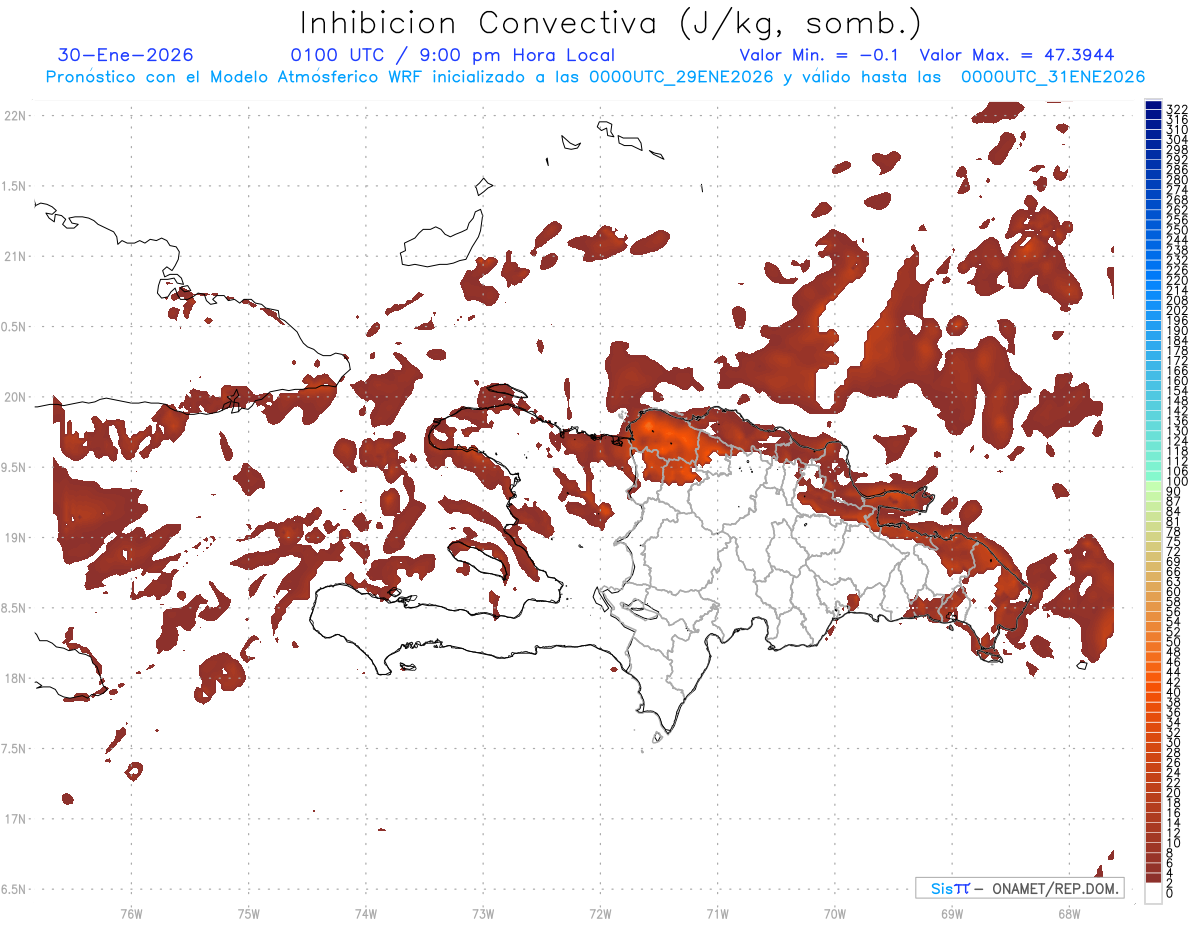1200x927 pixels.
Task: Click the '22N' latitude label
Action: click(15, 115)
